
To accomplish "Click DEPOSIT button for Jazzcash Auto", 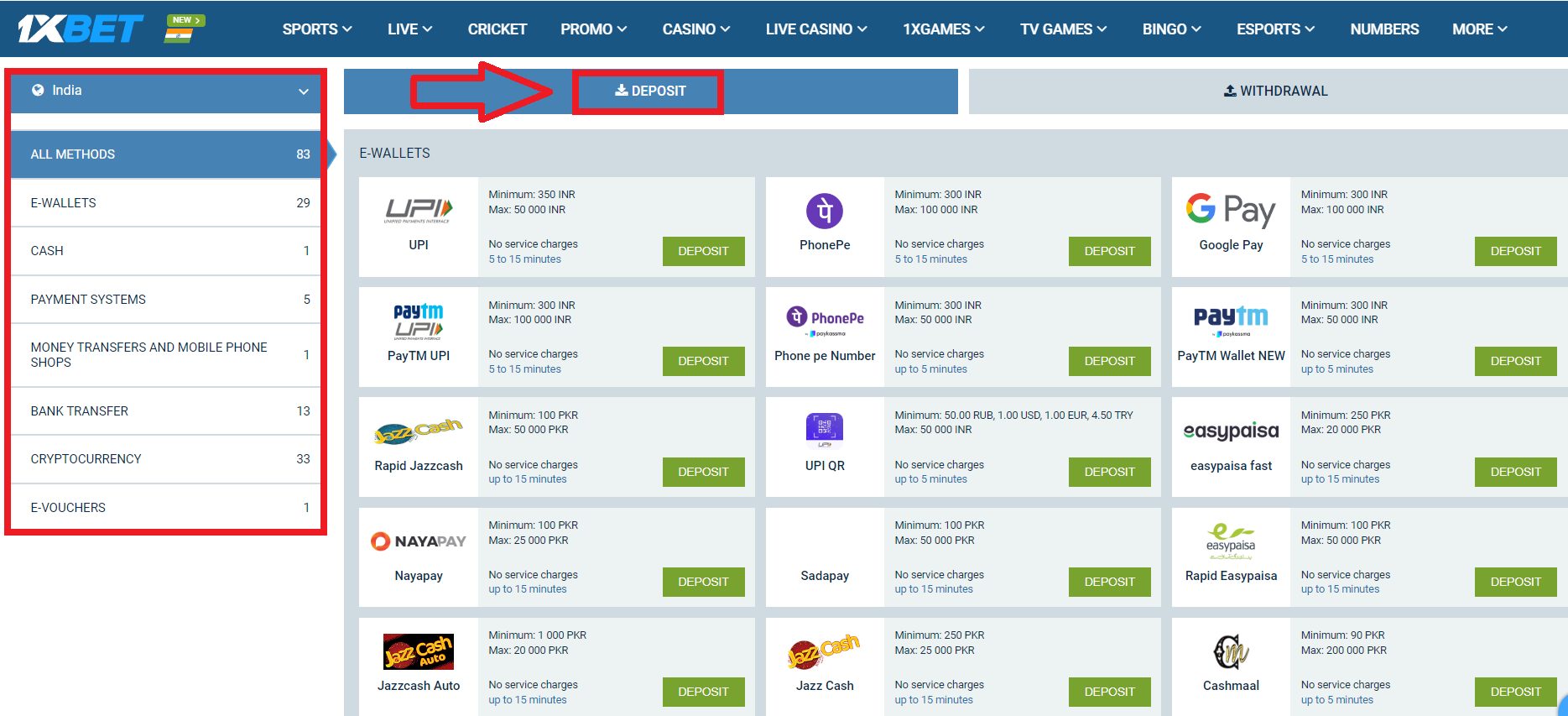I will pyautogui.click(x=703, y=692).
